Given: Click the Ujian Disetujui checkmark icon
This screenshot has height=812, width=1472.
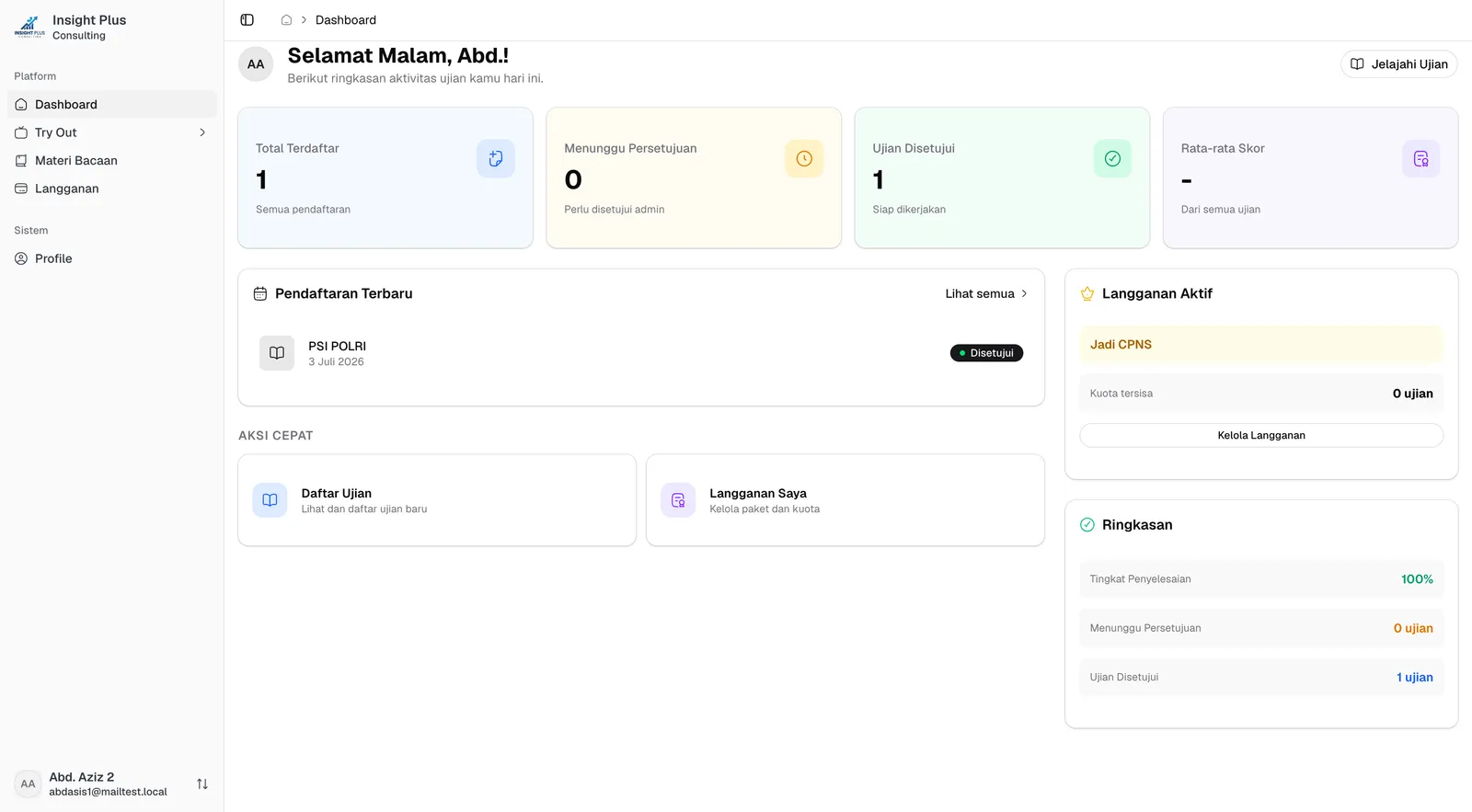Looking at the screenshot, I should coord(1112,158).
